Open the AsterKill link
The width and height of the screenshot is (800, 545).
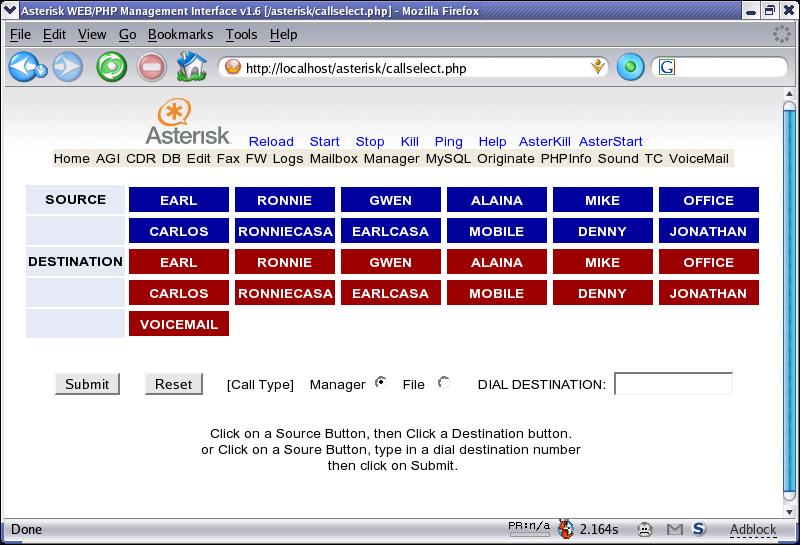544,142
